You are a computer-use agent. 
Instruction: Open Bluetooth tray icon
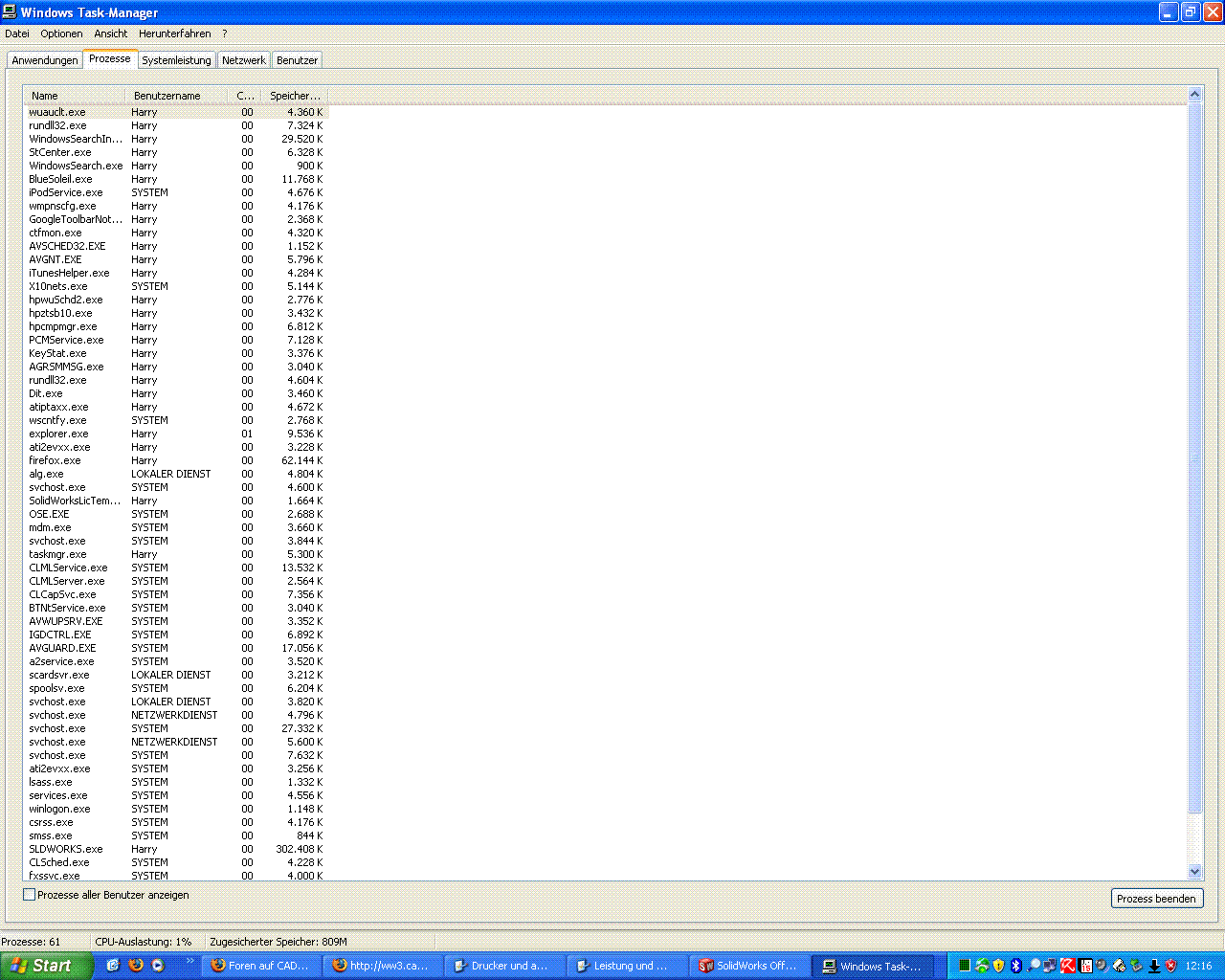point(1016,966)
